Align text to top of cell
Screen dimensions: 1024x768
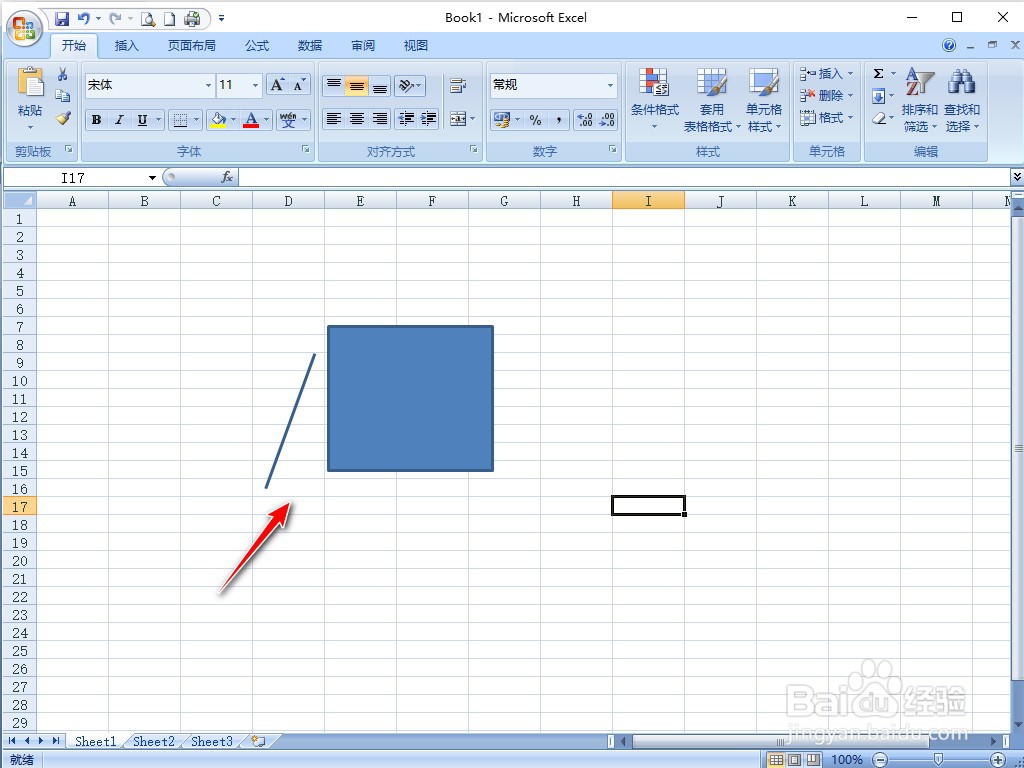click(334, 85)
